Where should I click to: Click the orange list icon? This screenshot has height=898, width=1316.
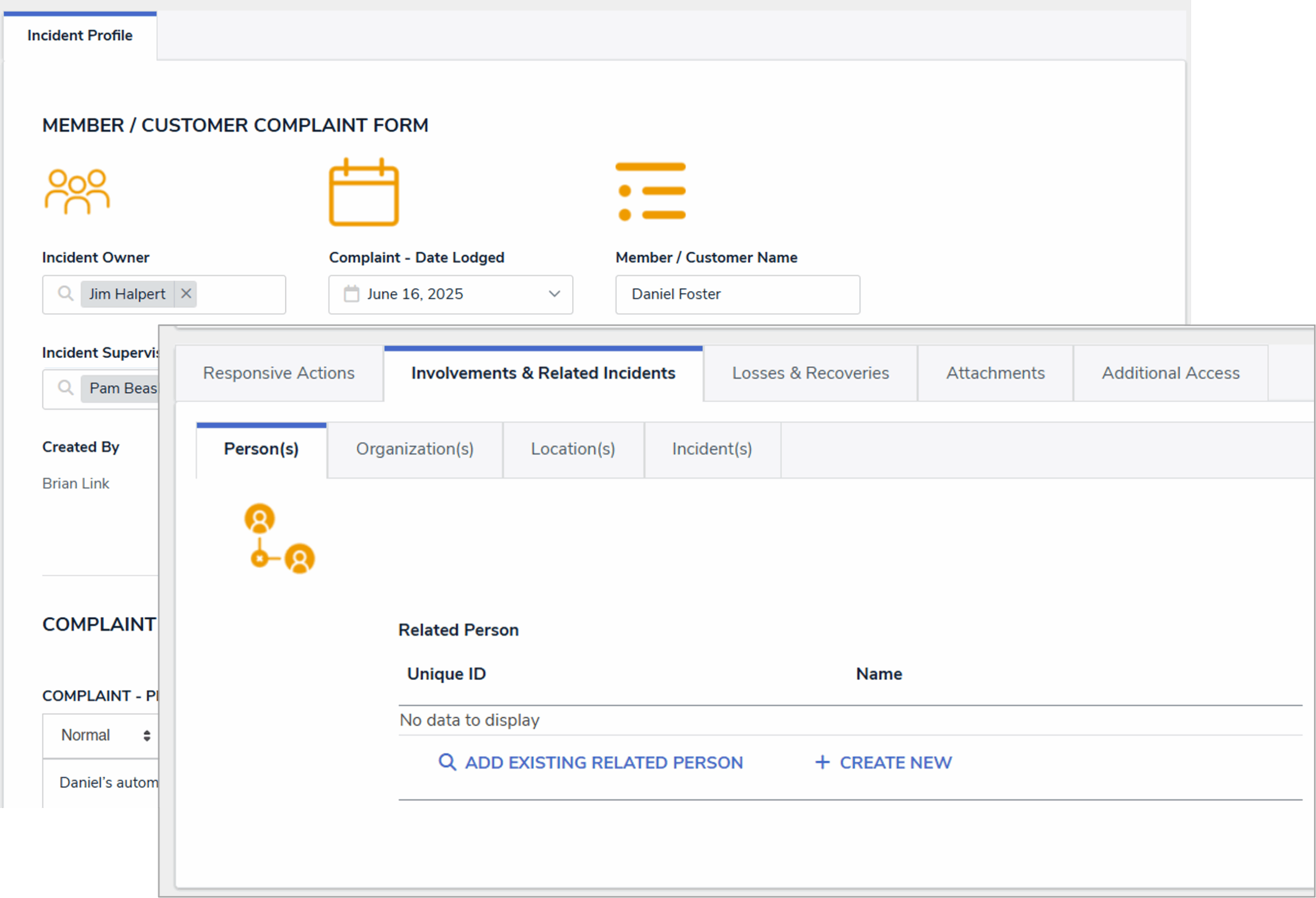650,191
